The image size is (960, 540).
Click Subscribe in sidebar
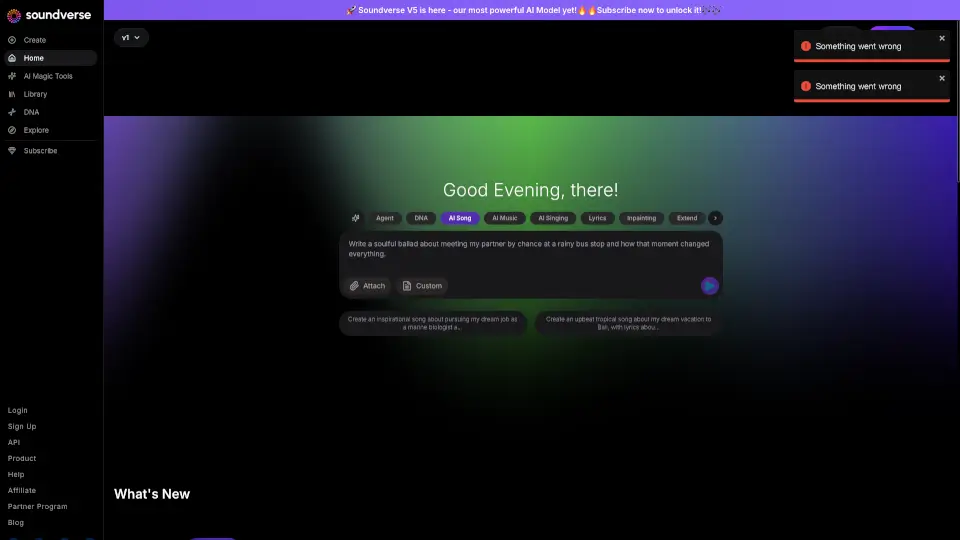coord(50,151)
